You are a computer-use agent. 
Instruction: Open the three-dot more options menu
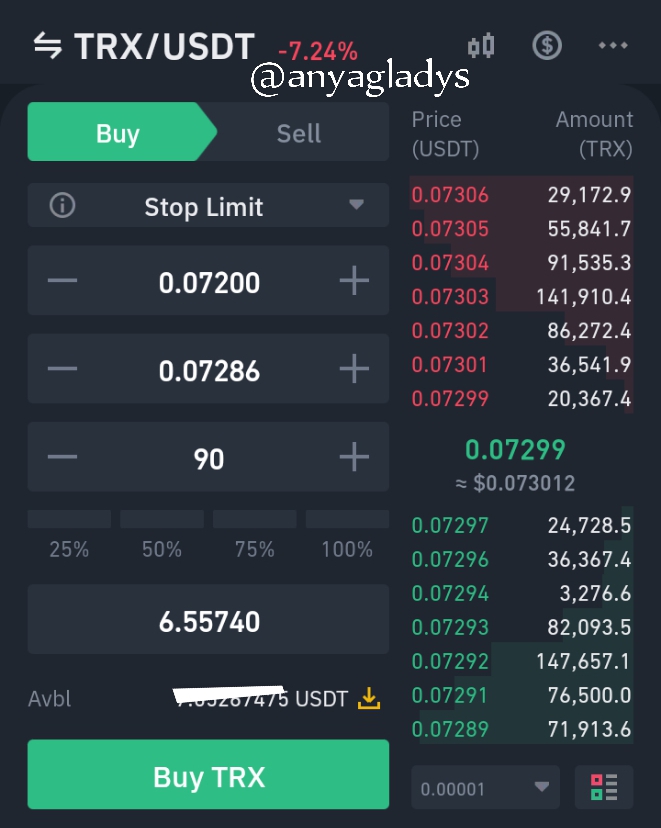click(613, 45)
